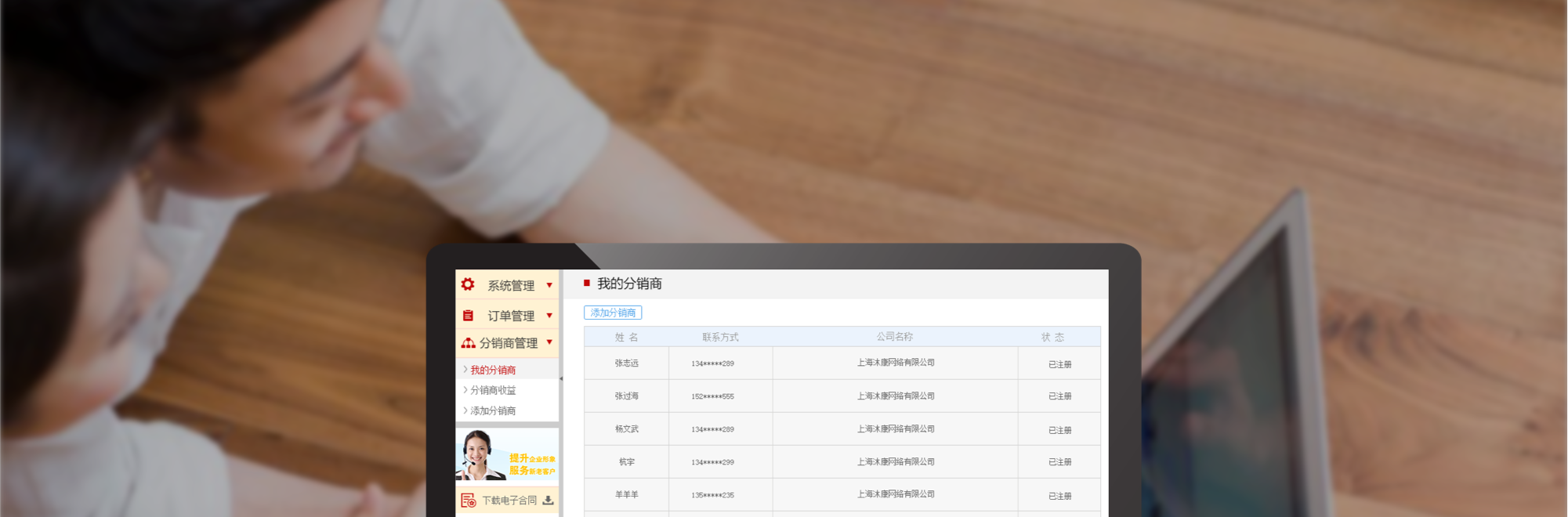
Task: Click the 已注册 status for 羊羊羊
Action: click(1059, 496)
